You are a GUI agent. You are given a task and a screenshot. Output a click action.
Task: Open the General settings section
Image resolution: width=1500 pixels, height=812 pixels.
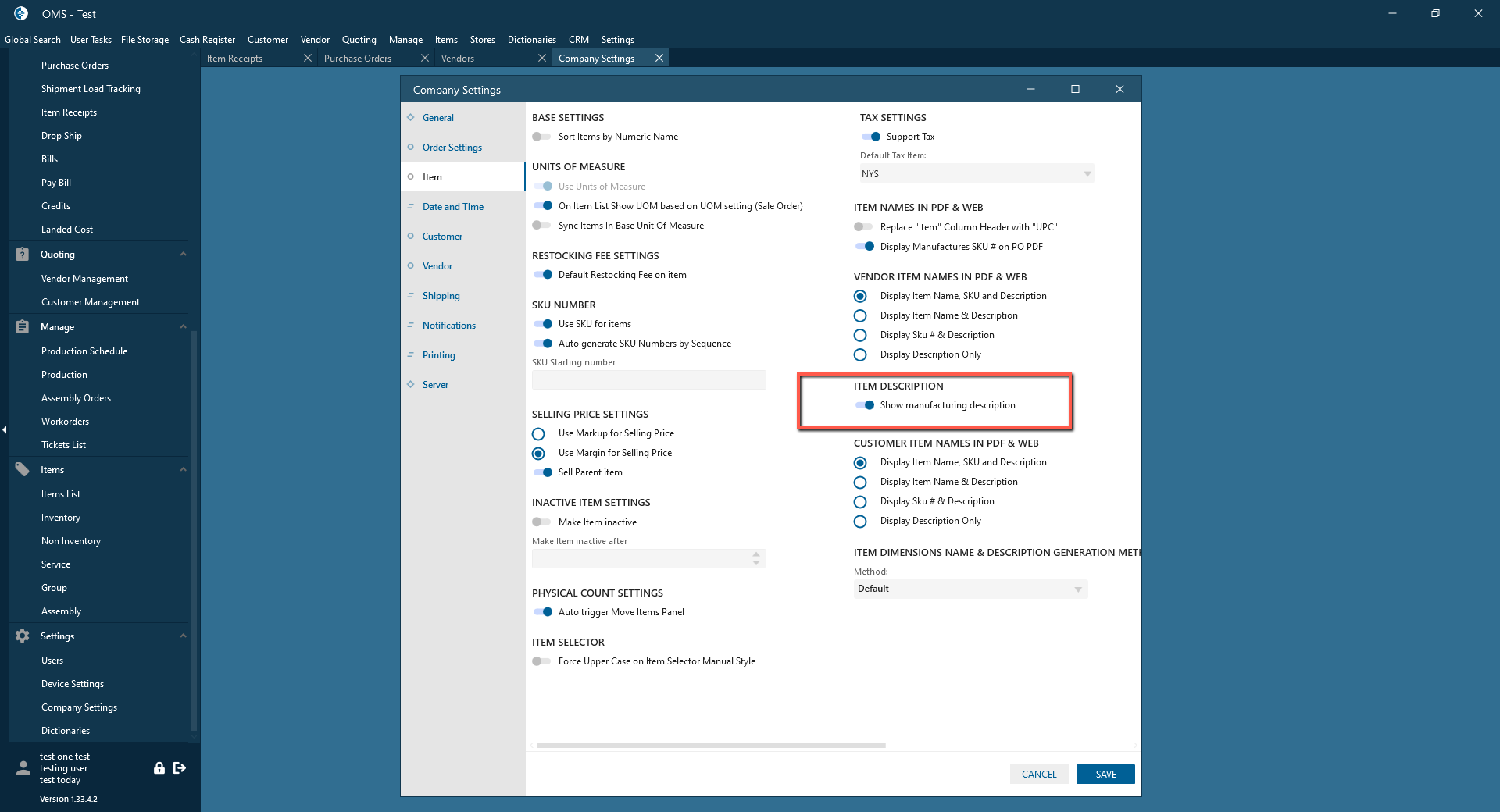(x=462, y=118)
